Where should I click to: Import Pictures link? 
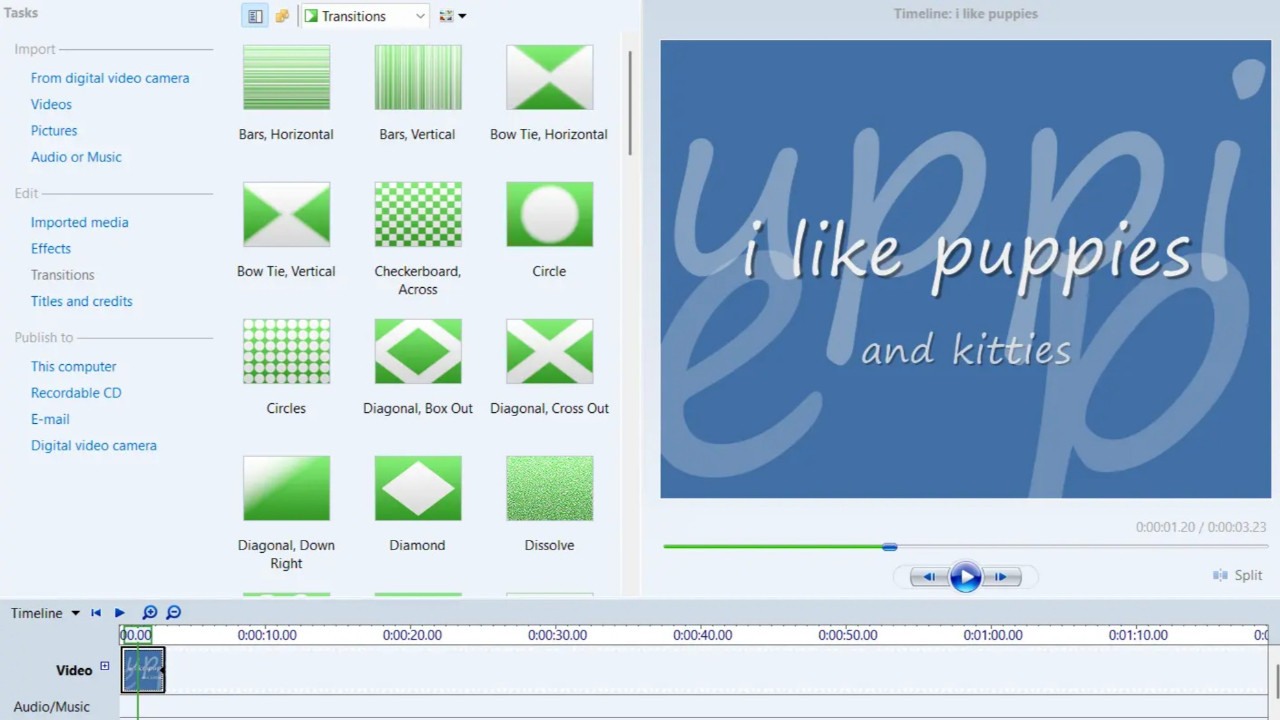pos(54,130)
